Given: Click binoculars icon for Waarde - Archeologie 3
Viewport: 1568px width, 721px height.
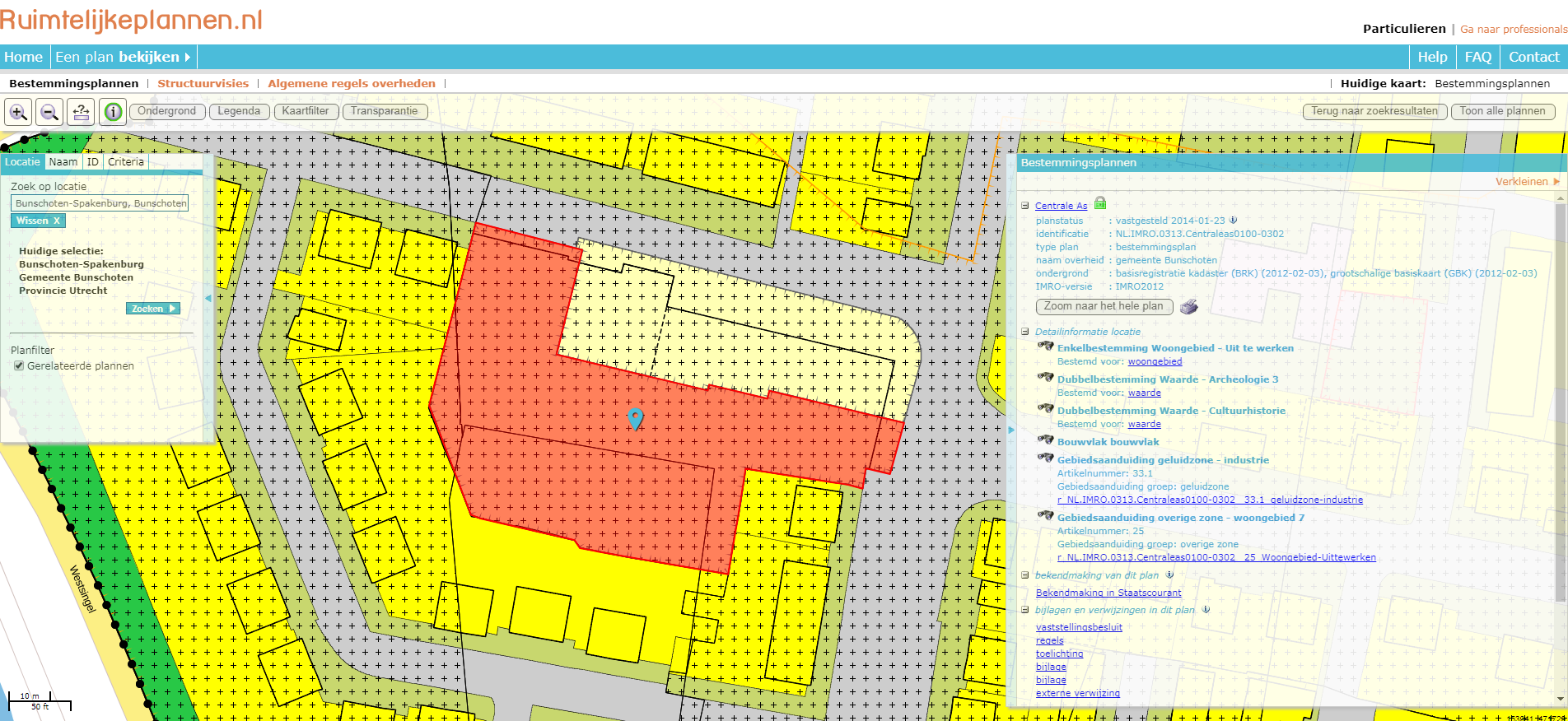Looking at the screenshot, I should pyautogui.click(x=1046, y=378).
